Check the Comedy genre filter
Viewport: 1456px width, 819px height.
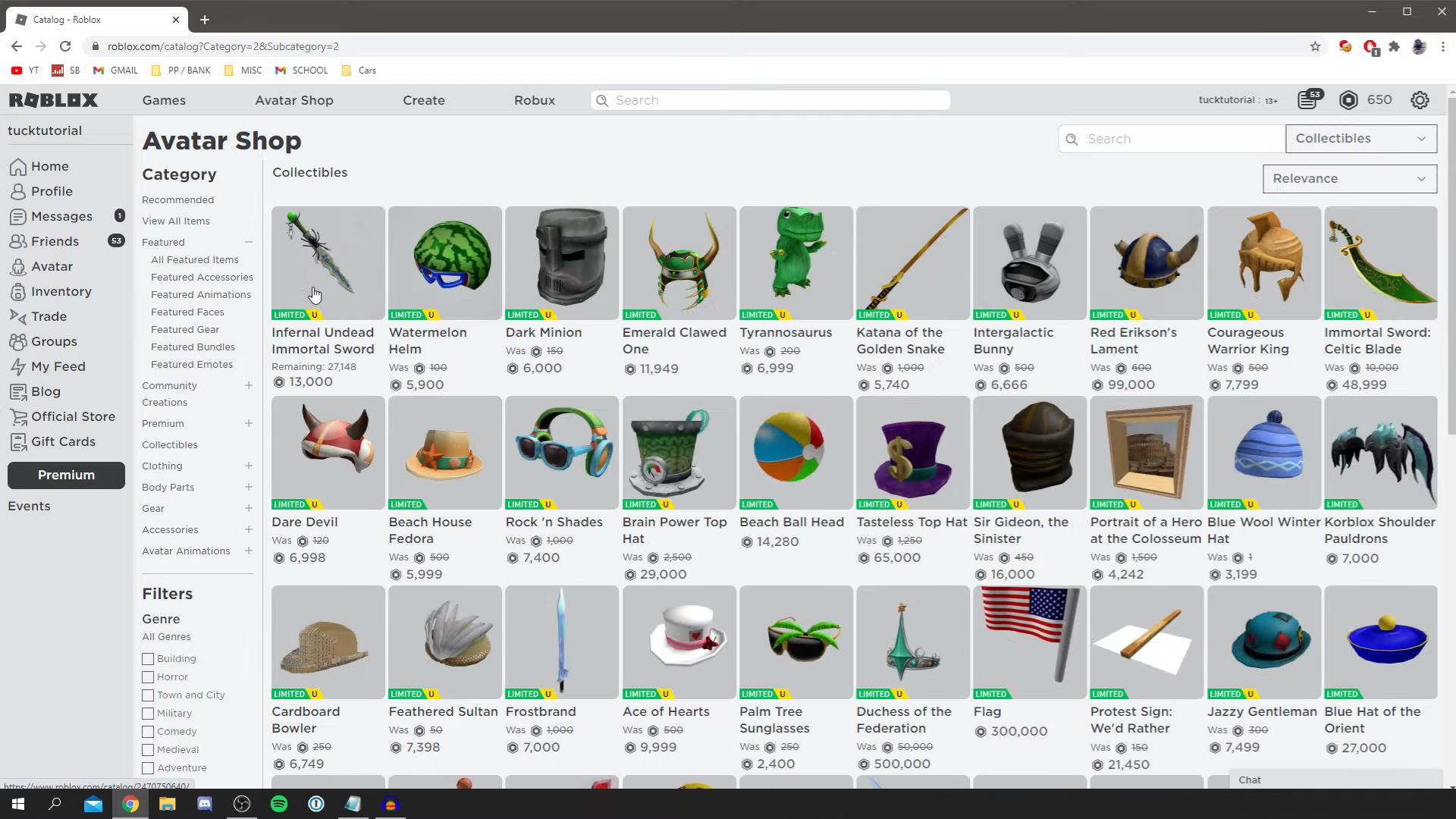(148, 732)
